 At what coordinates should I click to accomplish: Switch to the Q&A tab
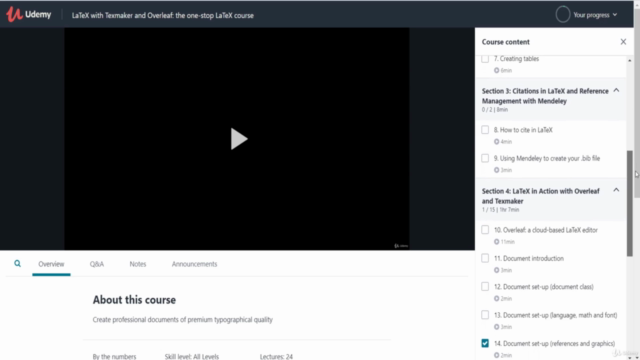point(97,264)
